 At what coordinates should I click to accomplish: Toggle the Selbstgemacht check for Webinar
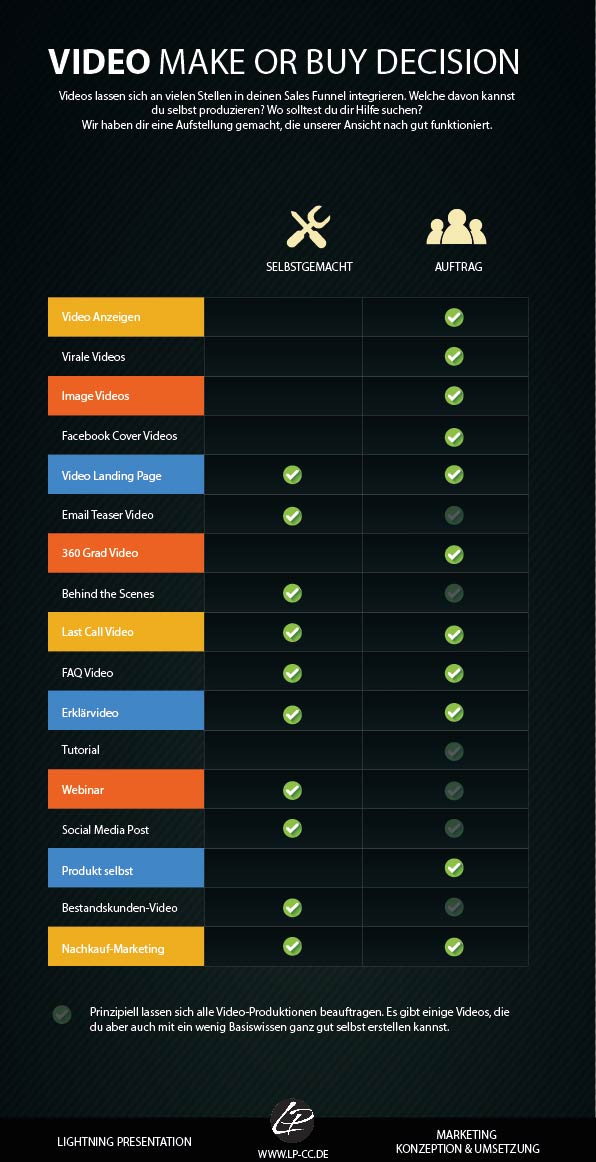(x=292, y=790)
